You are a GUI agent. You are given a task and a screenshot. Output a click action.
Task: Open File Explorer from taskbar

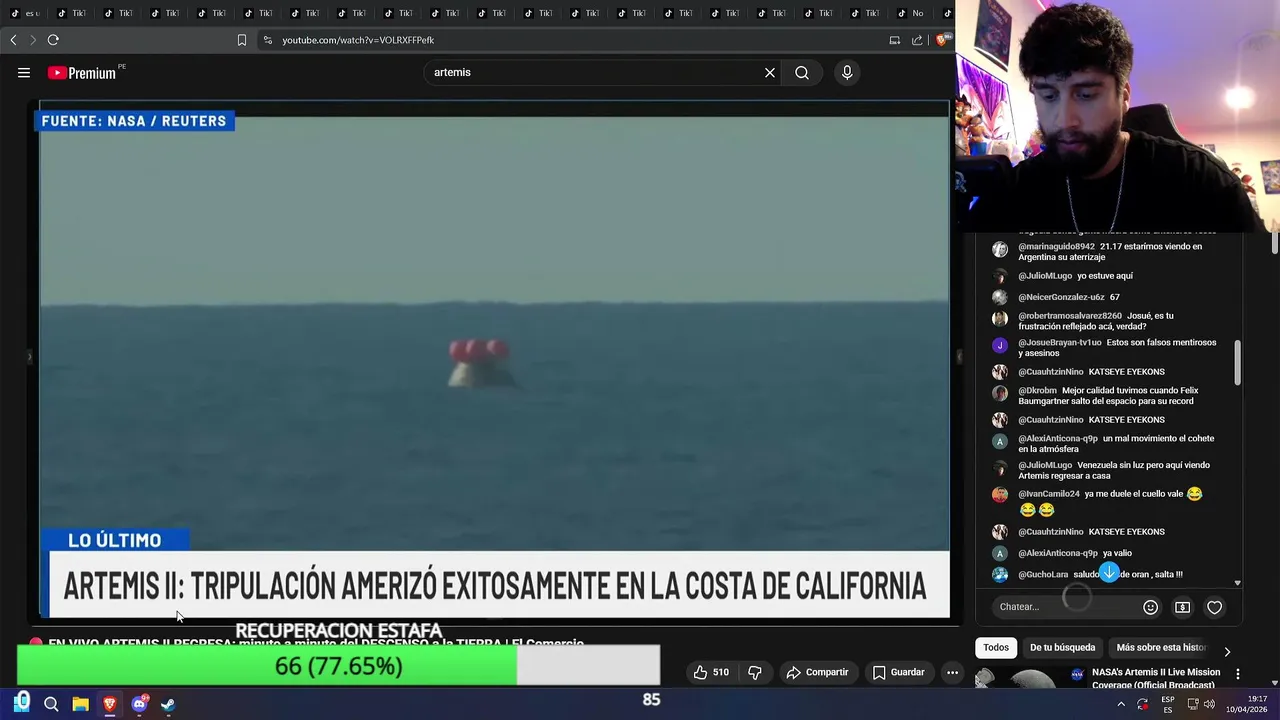coord(80,704)
